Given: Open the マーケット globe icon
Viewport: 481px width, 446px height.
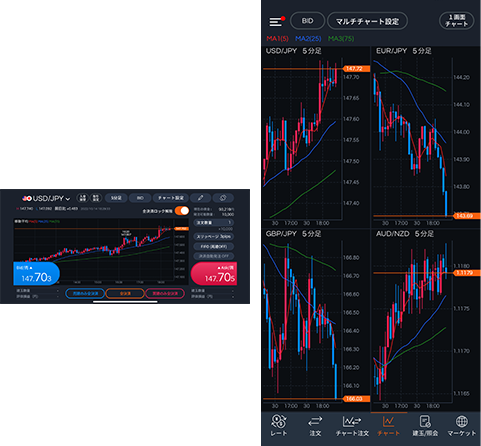Looking at the screenshot, I should tap(462, 425).
